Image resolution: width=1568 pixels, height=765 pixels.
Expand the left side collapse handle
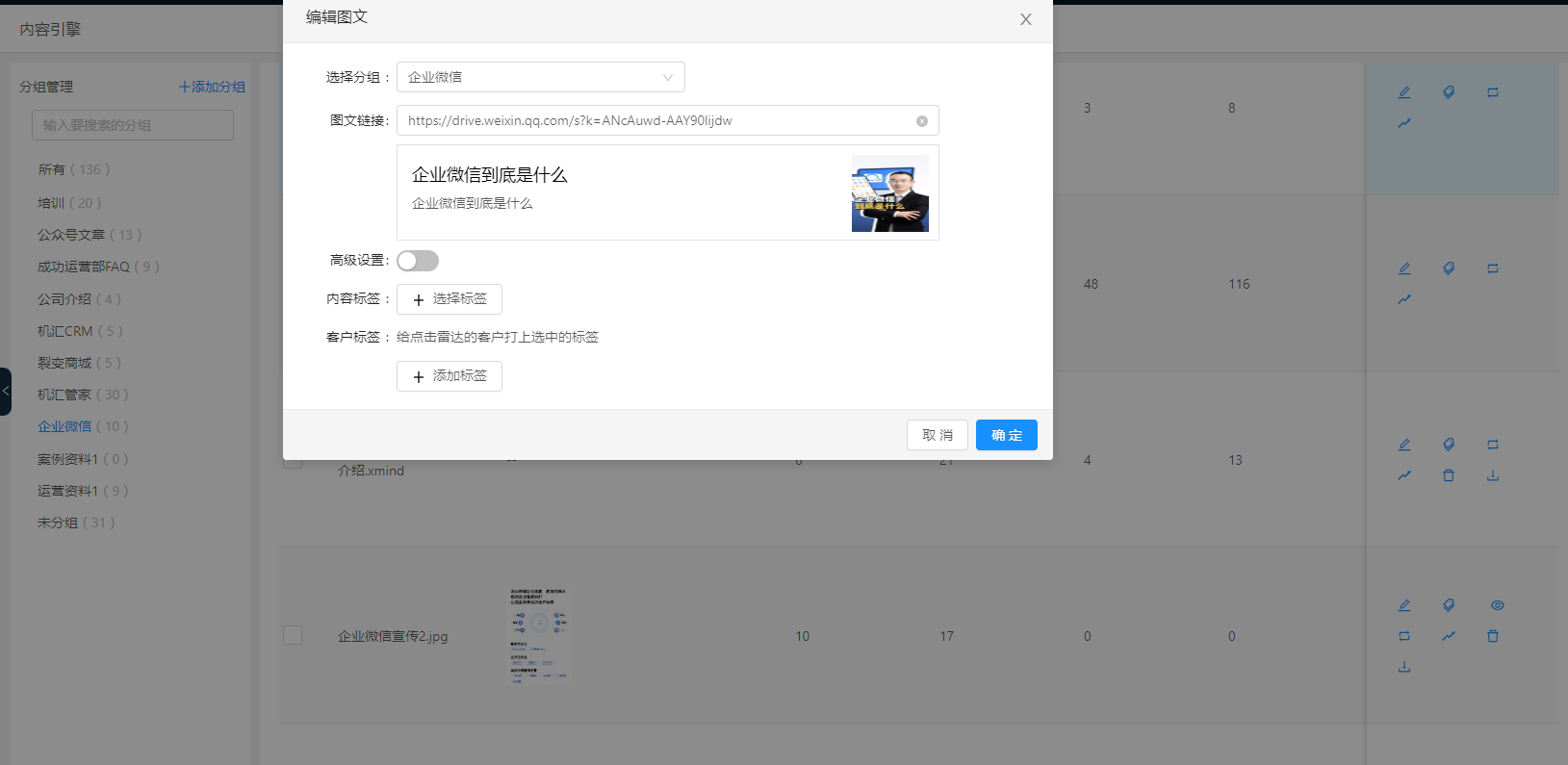point(6,392)
